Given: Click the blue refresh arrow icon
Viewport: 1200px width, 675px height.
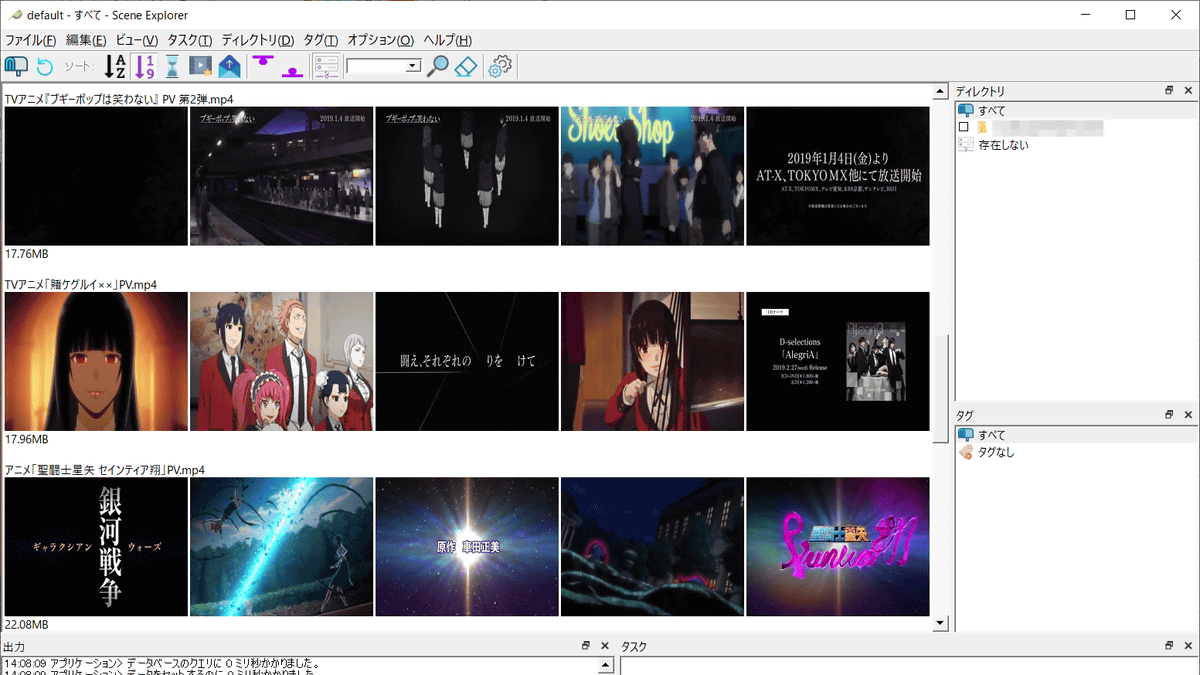Looking at the screenshot, I should tap(45, 67).
